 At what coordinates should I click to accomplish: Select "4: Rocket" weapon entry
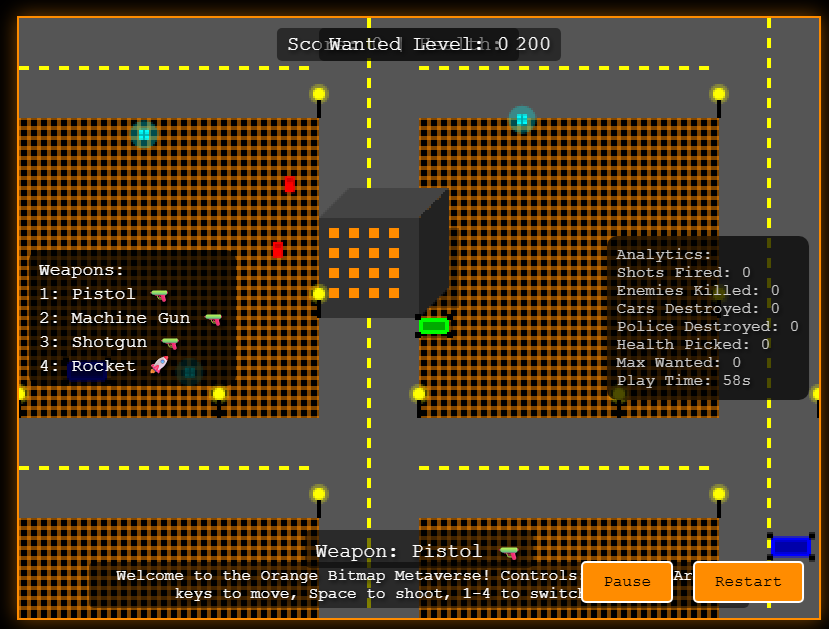[x=88, y=367]
